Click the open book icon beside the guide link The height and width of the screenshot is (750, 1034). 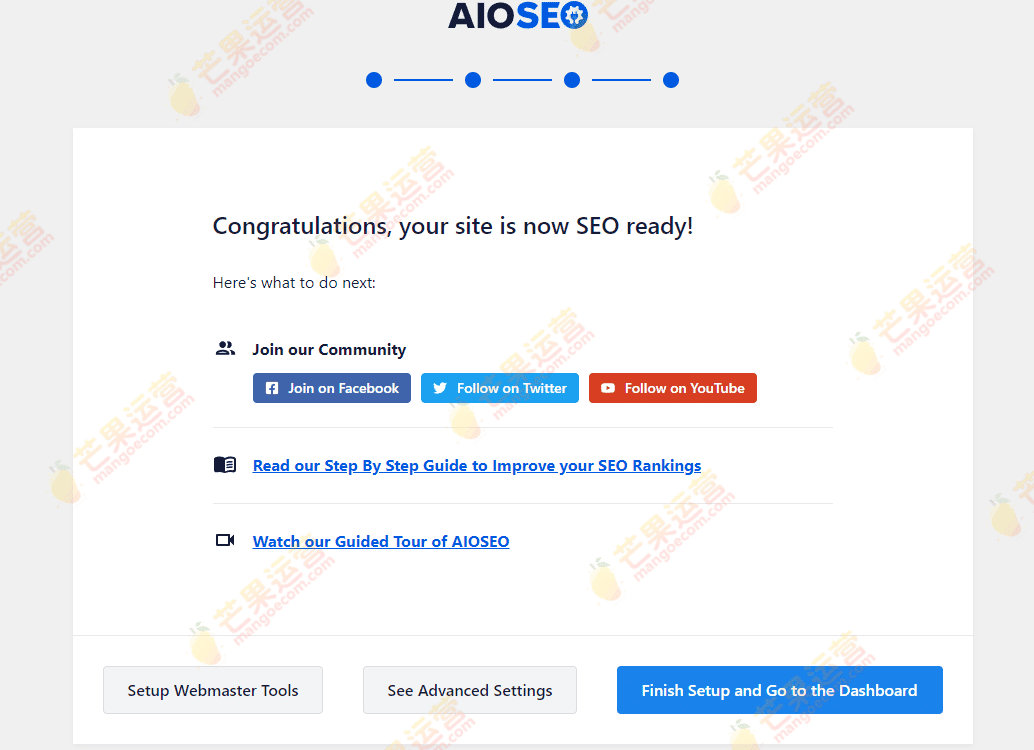225,464
